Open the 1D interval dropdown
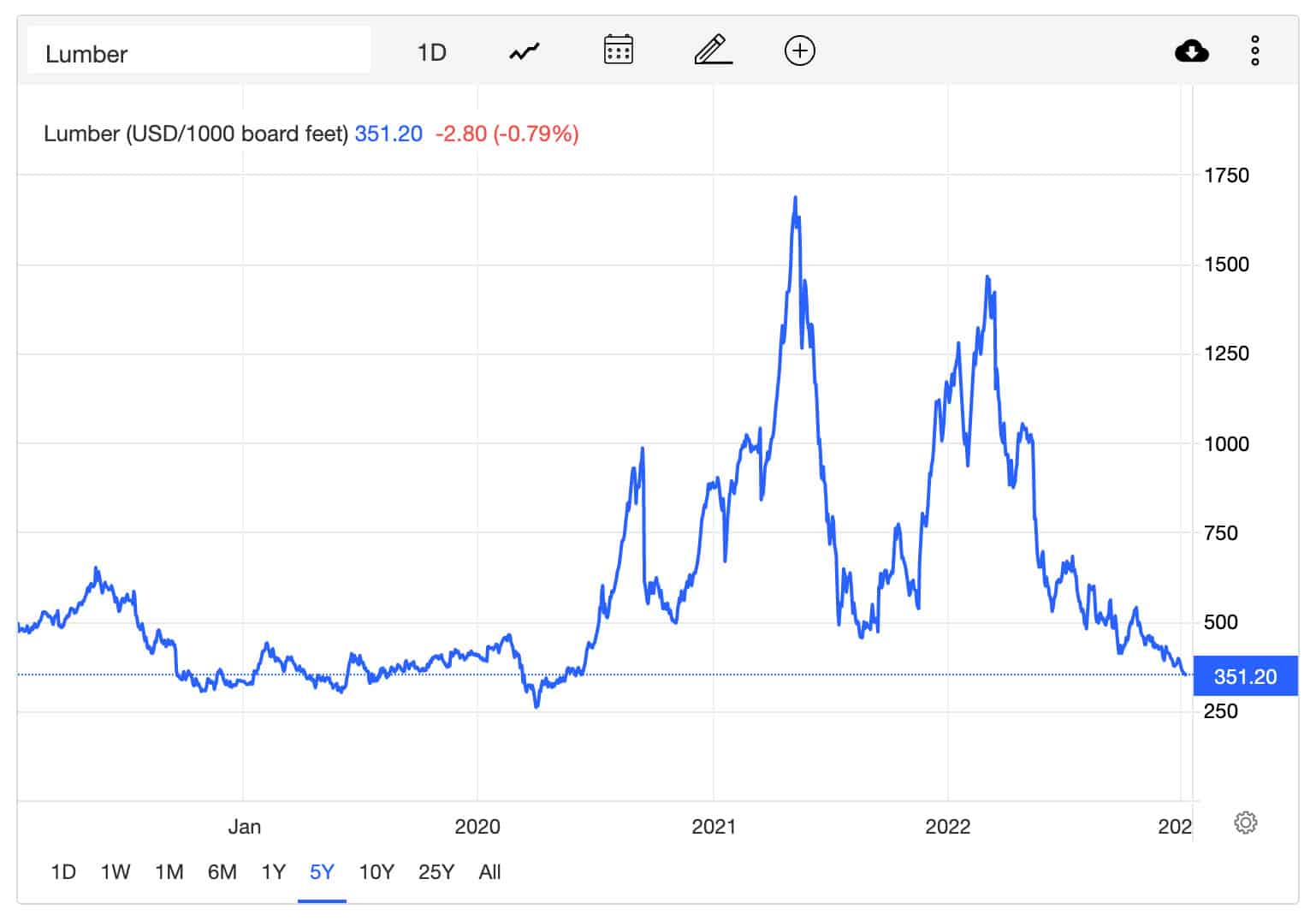 [x=431, y=53]
